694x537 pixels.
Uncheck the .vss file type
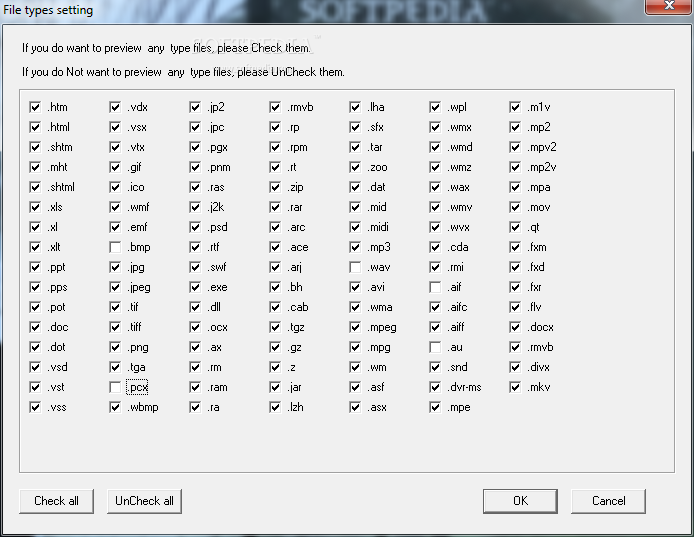pyautogui.click(x=35, y=407)
